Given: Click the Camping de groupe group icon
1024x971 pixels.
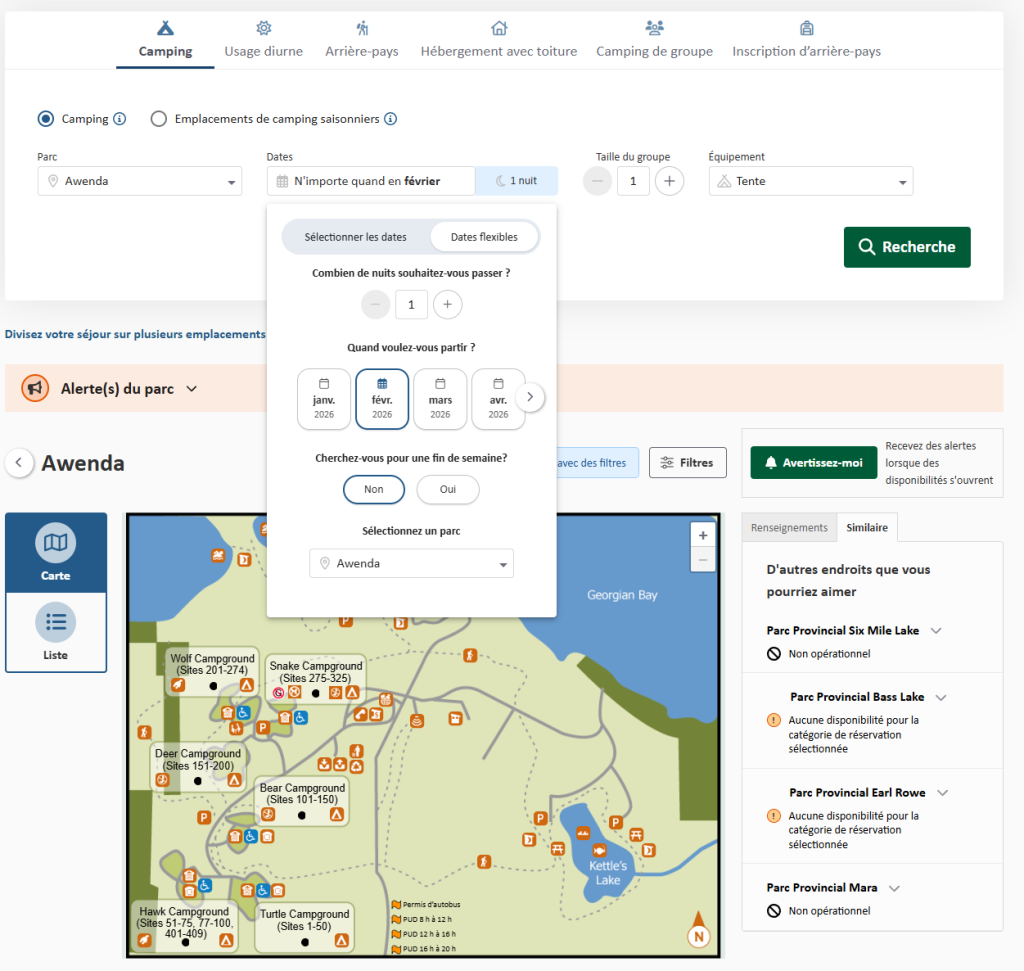Looking at the screenshot, I should point(654,29).
